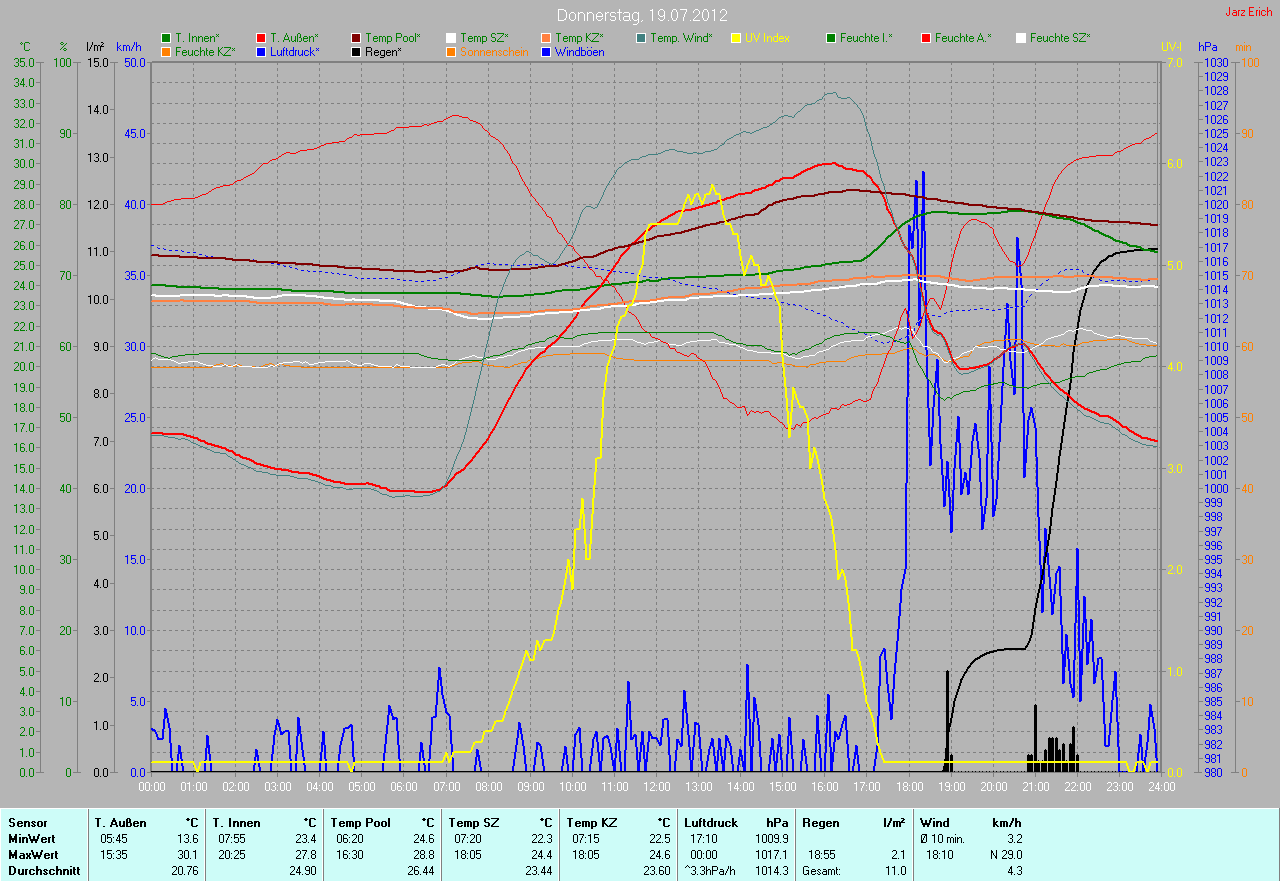Click the blue Windböen legend marker
Viewport: 1280px width, 881px height.
pos(546,51)
